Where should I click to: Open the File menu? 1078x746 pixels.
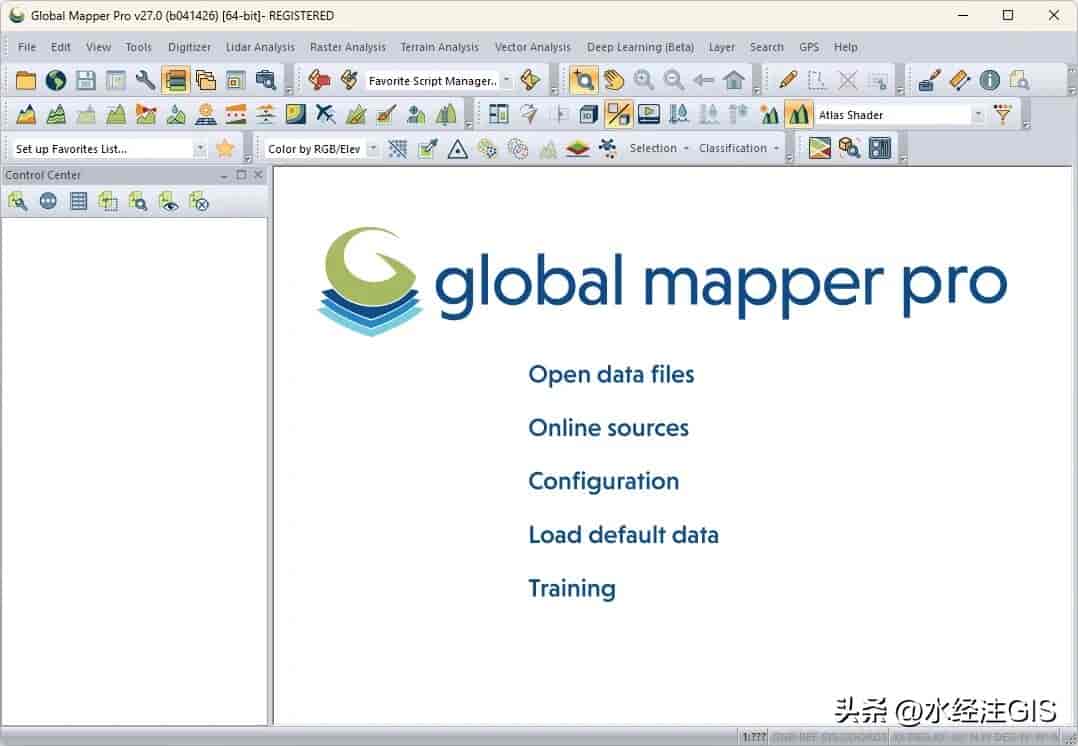(x=27, y=47)
